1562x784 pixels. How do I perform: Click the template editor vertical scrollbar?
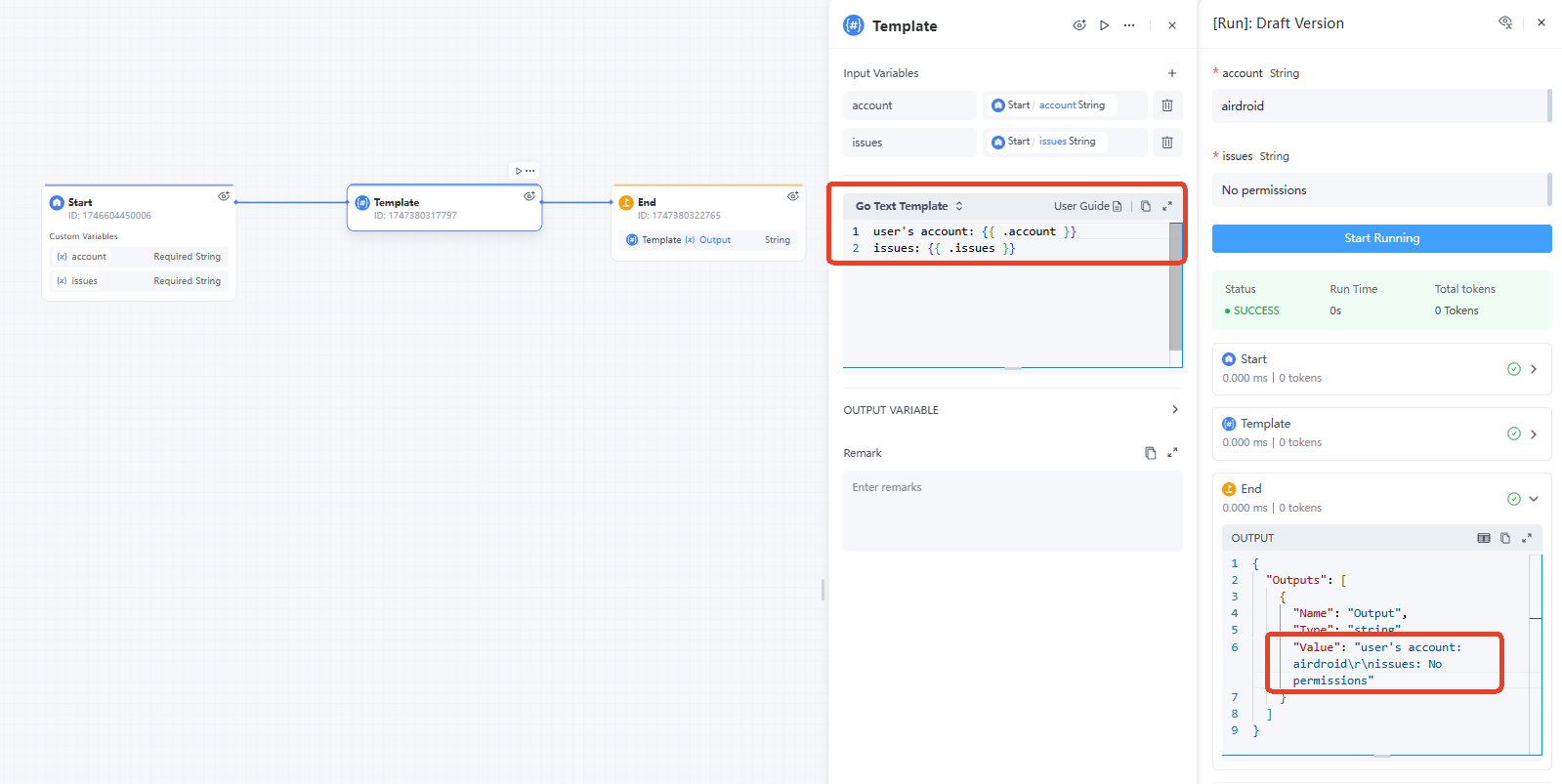(1176, 286)
